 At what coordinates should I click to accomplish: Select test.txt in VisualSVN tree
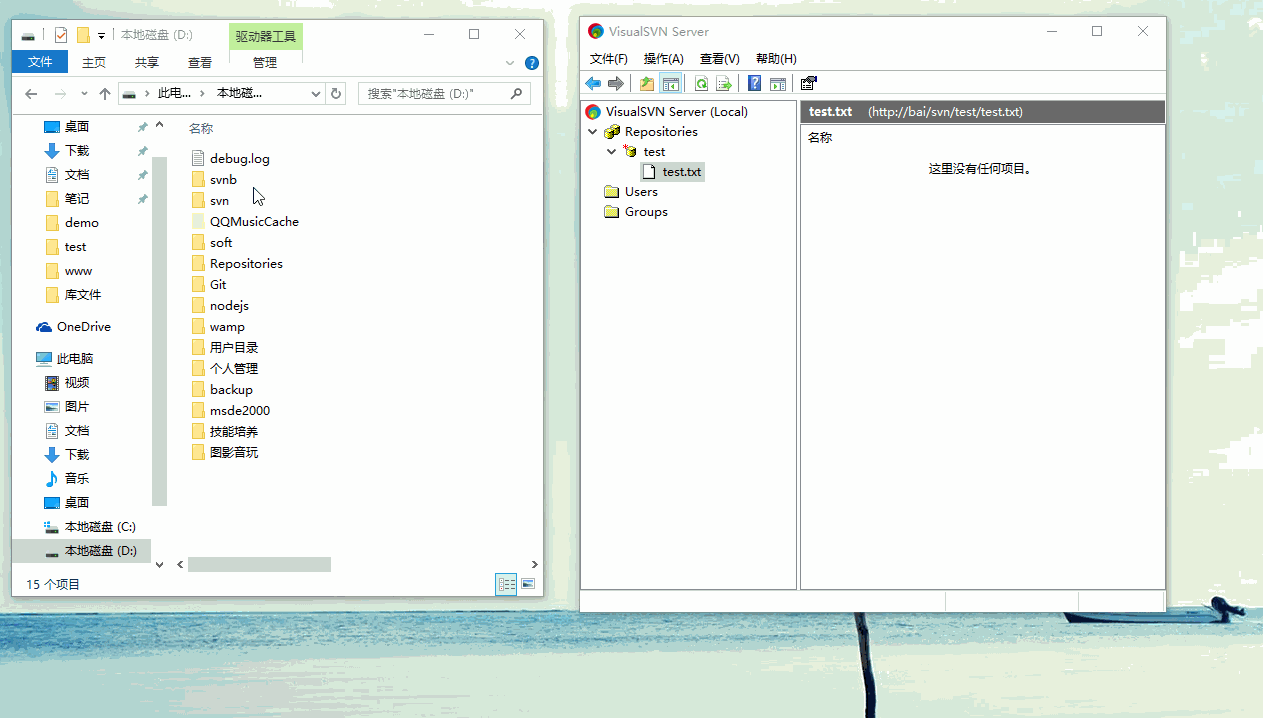tap(682, 172)
